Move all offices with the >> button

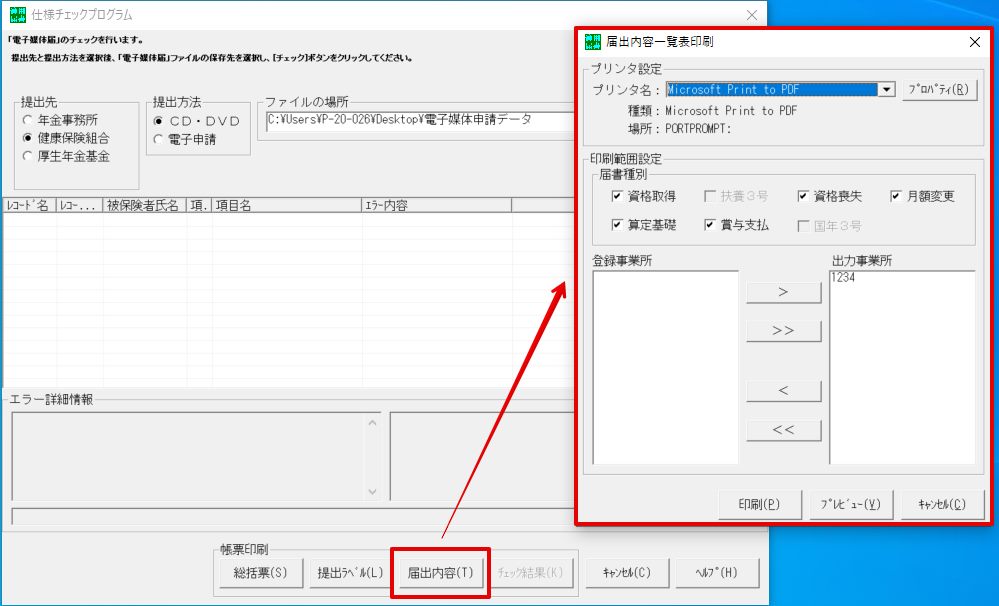pyautogui.click(x=784, y=330)
